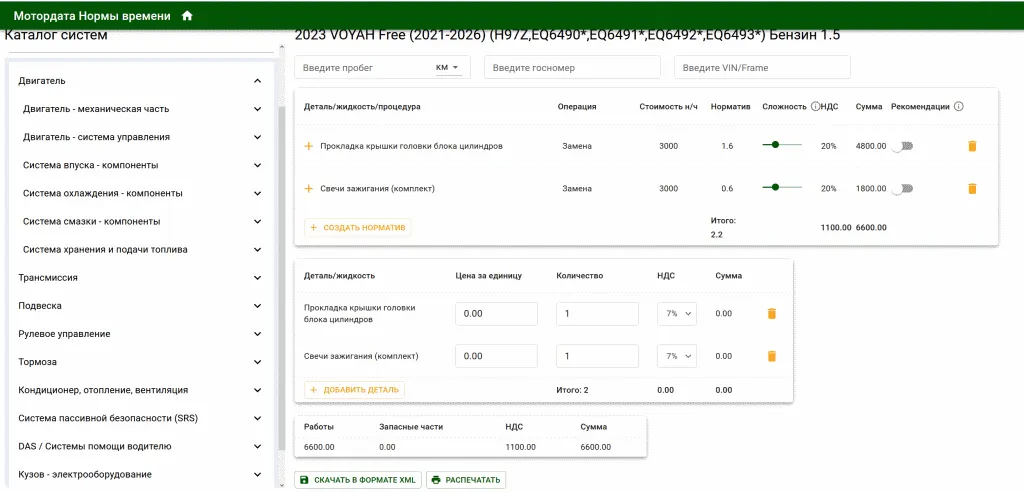Expand Свечи зажигания labor row plus icon

coord(310,189)
